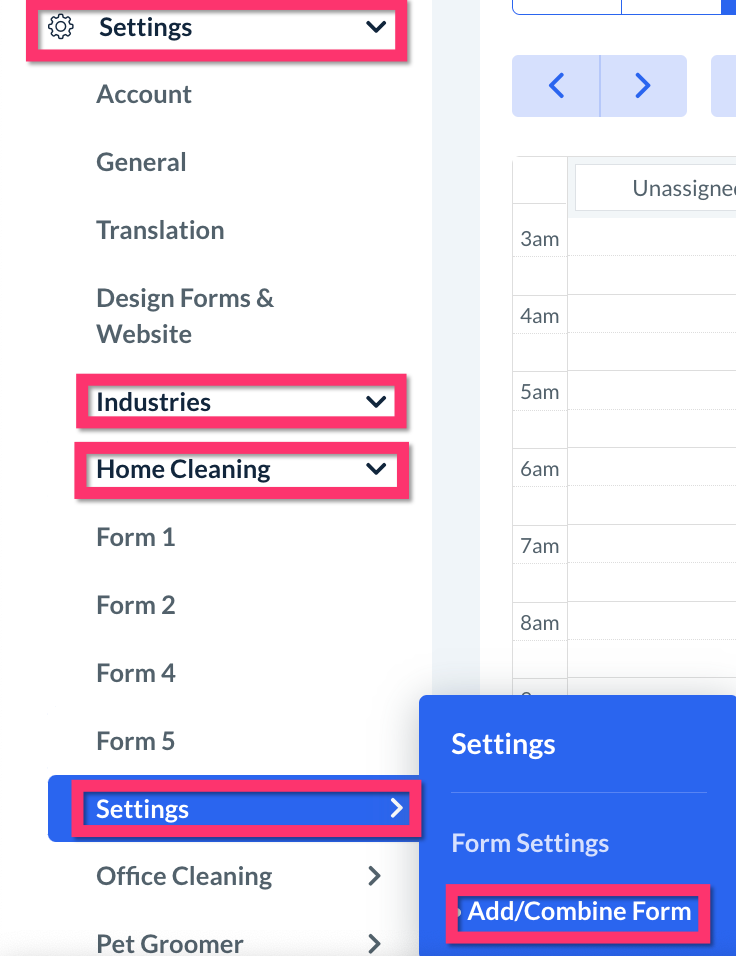Open the Translation settings page
736x956 pixels.
pyautogui.click(x=160, y=231)
